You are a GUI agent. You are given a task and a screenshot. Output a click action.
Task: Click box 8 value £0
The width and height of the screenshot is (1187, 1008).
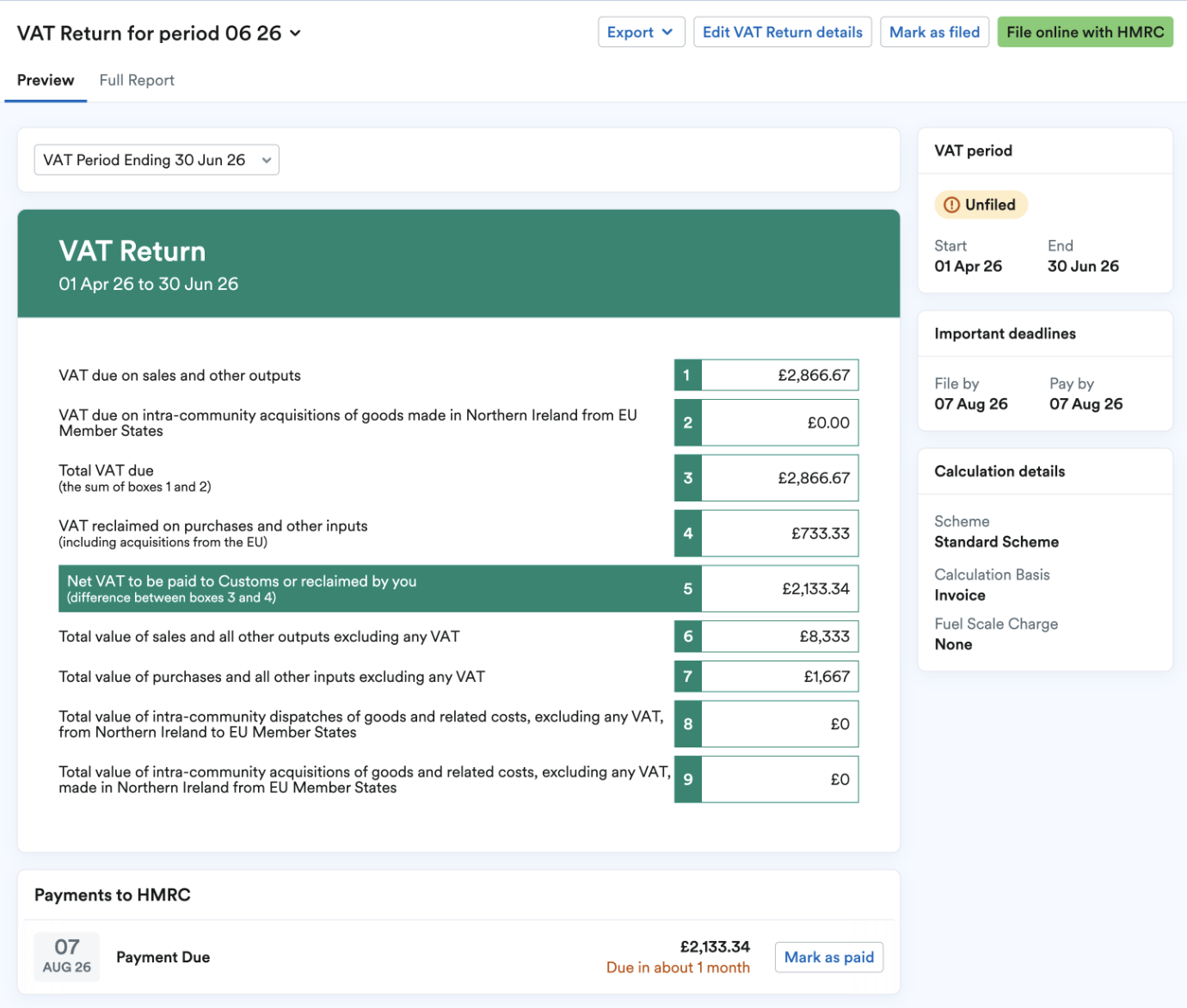[779, 724]
